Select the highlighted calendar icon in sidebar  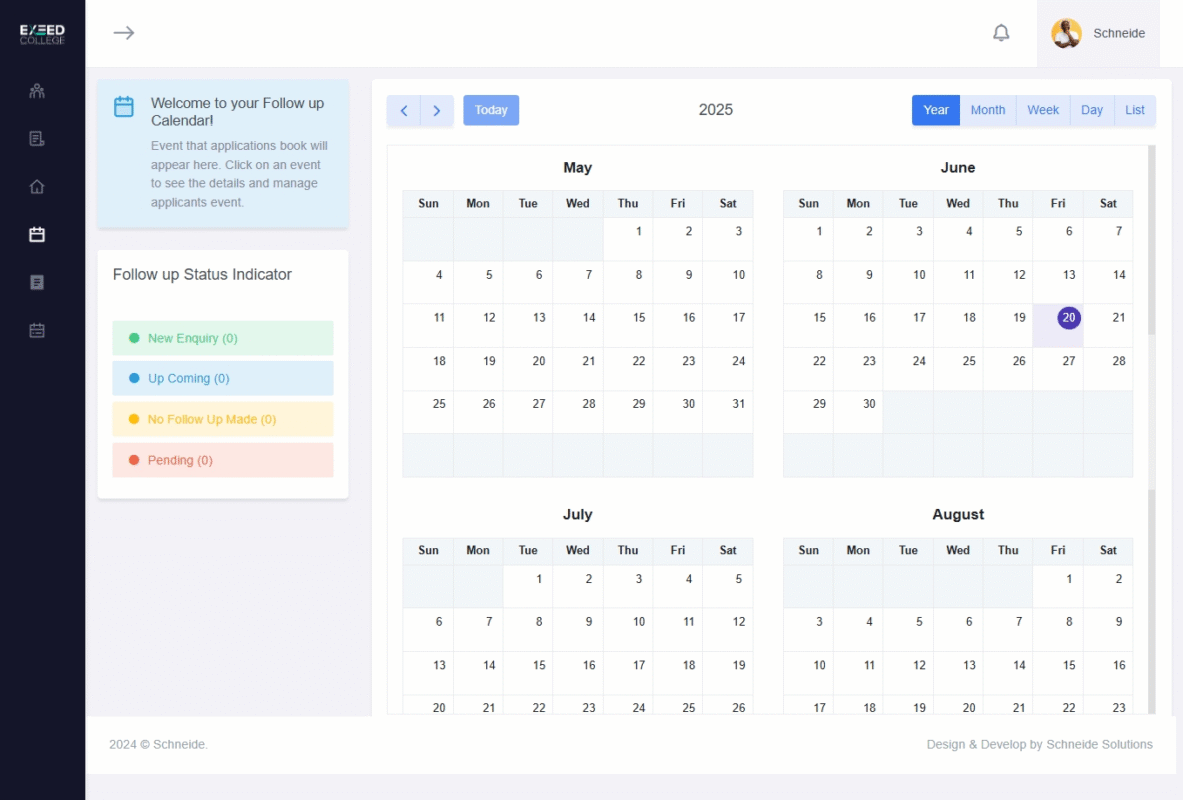[x=37, y=235]
